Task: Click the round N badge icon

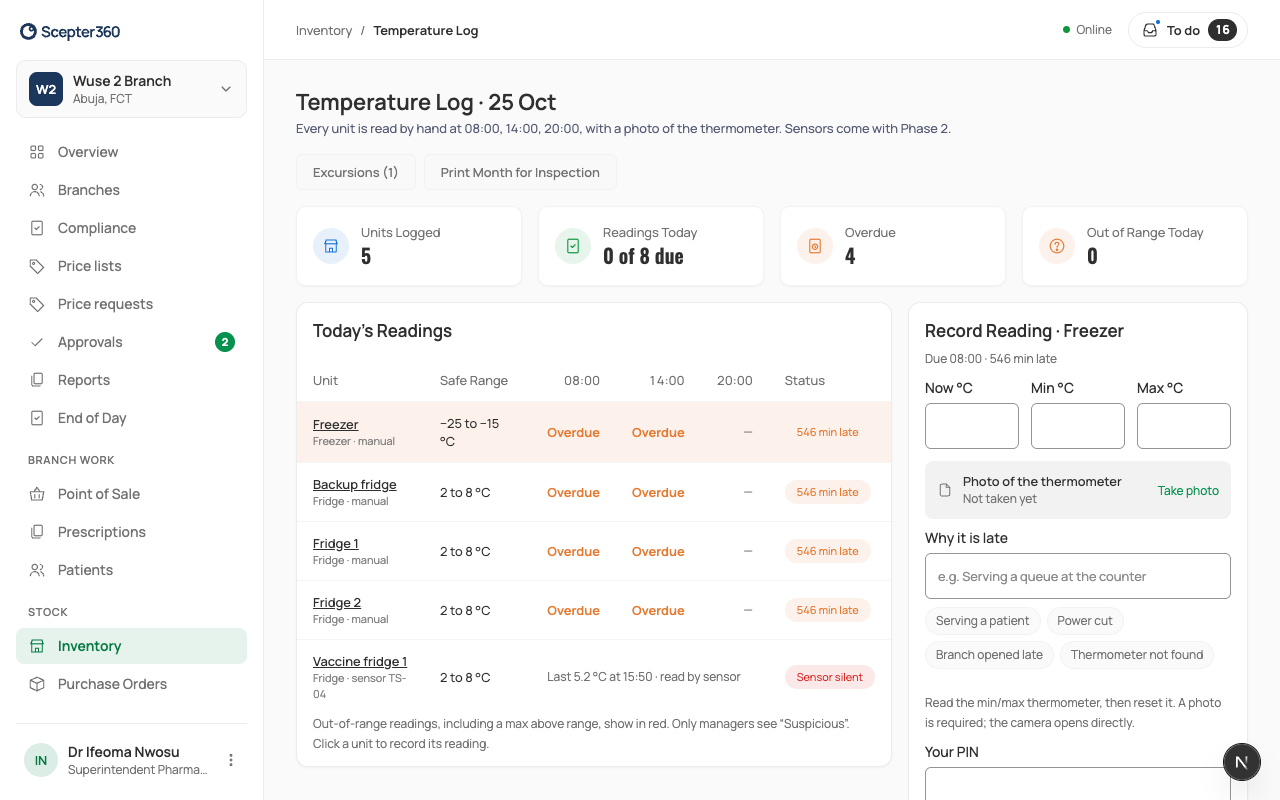Action: pyautogui.click(x=1242, y=762)
